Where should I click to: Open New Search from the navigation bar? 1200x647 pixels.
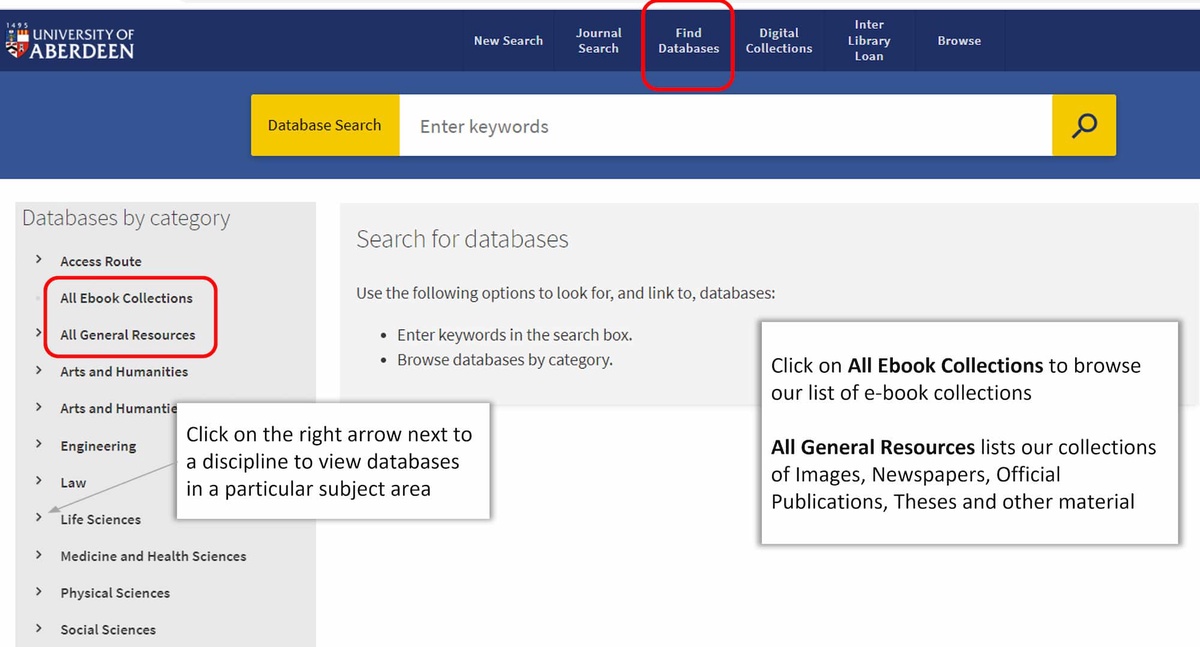coord(508,40)
